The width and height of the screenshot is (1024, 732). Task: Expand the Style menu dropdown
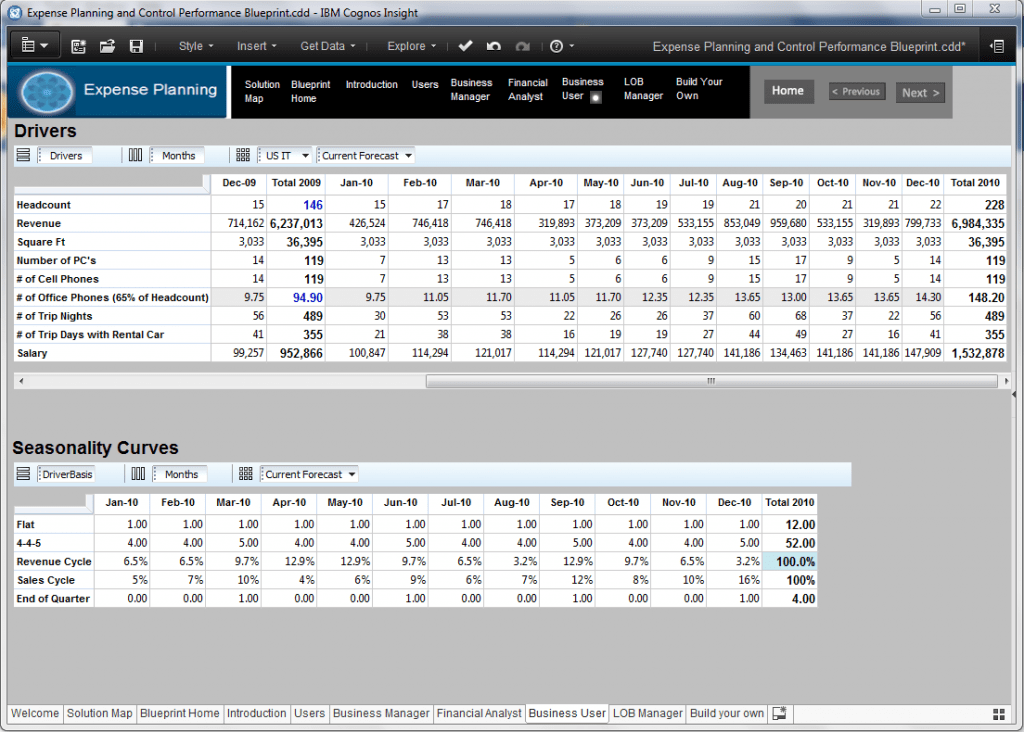point(195,46)
